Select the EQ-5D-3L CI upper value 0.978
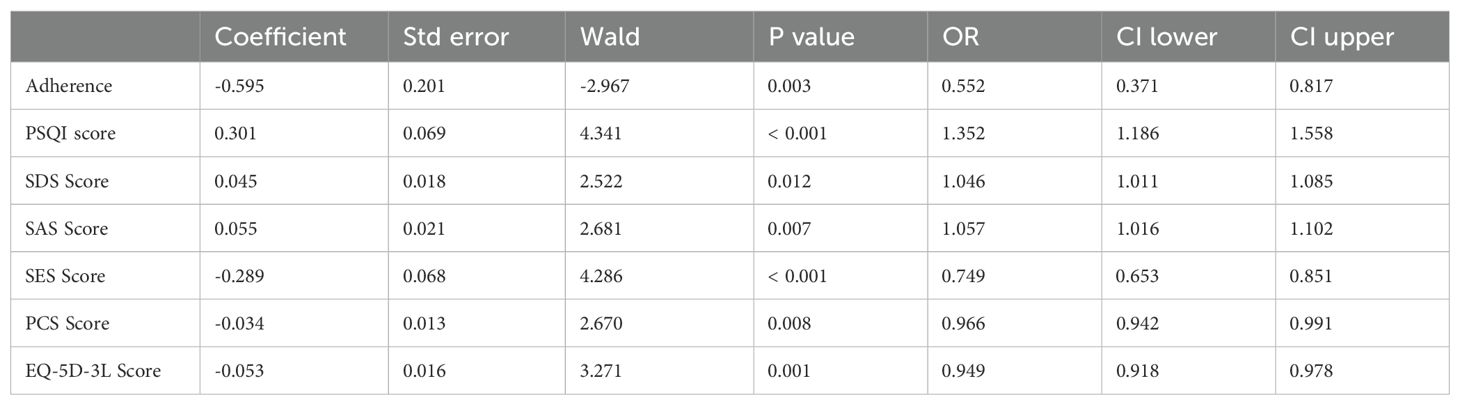 coord(1311,372)
